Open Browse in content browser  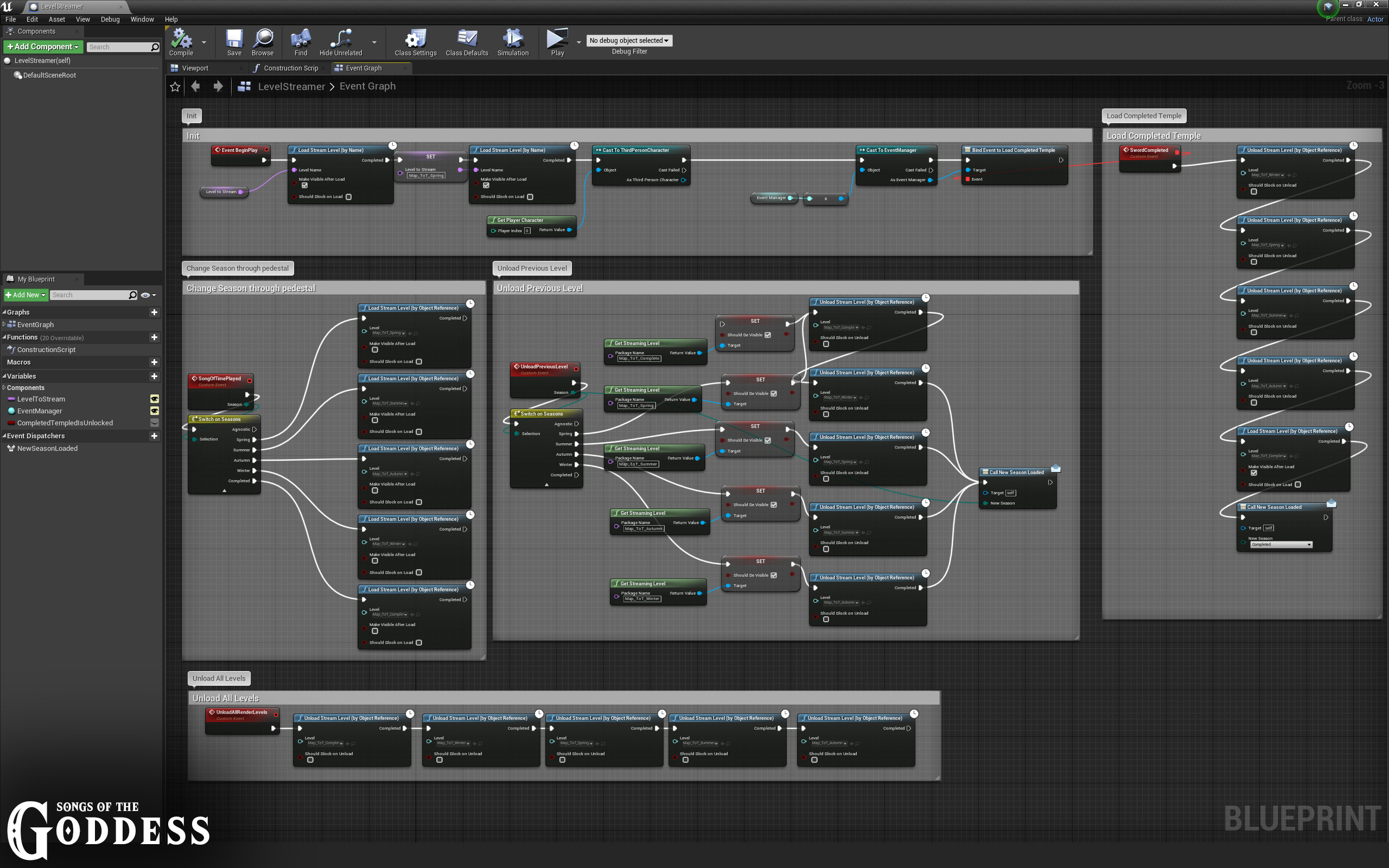tap(263, 39)
